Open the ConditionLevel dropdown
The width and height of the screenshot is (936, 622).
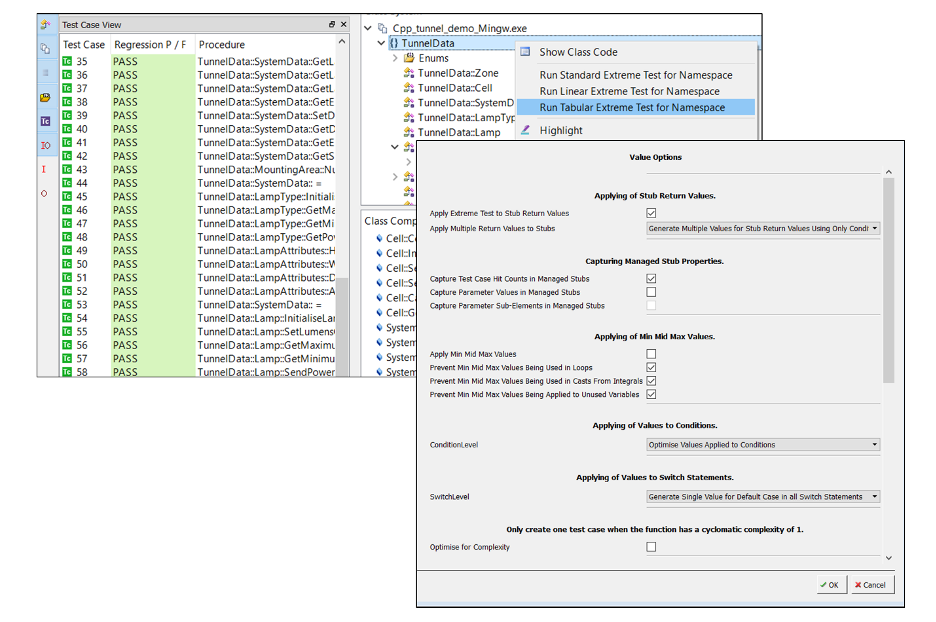click(x=762, y=444)
